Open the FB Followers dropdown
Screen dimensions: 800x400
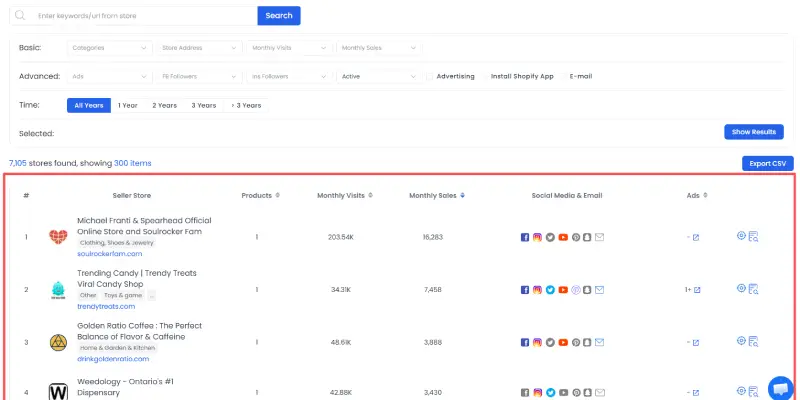click(x=199, y=77)
